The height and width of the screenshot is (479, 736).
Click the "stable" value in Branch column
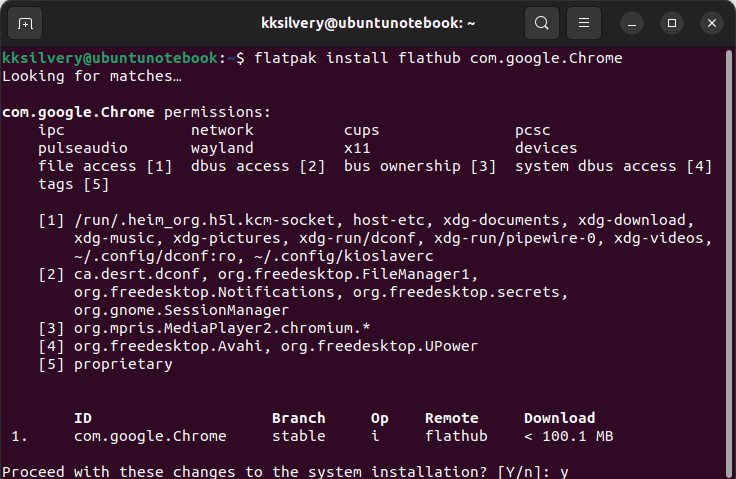pos(298,436)
